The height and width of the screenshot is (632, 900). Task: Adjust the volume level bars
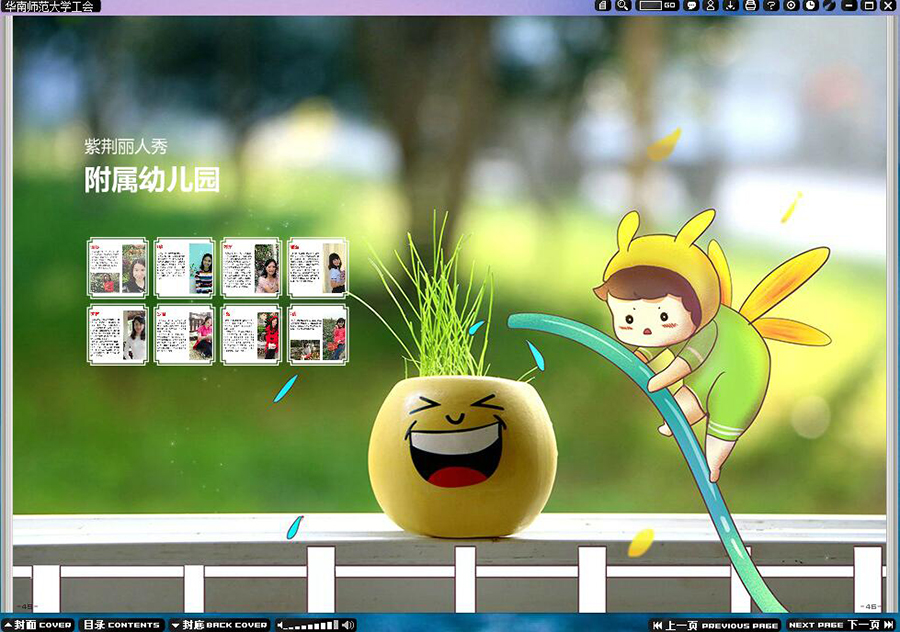(x=312, y=625)
